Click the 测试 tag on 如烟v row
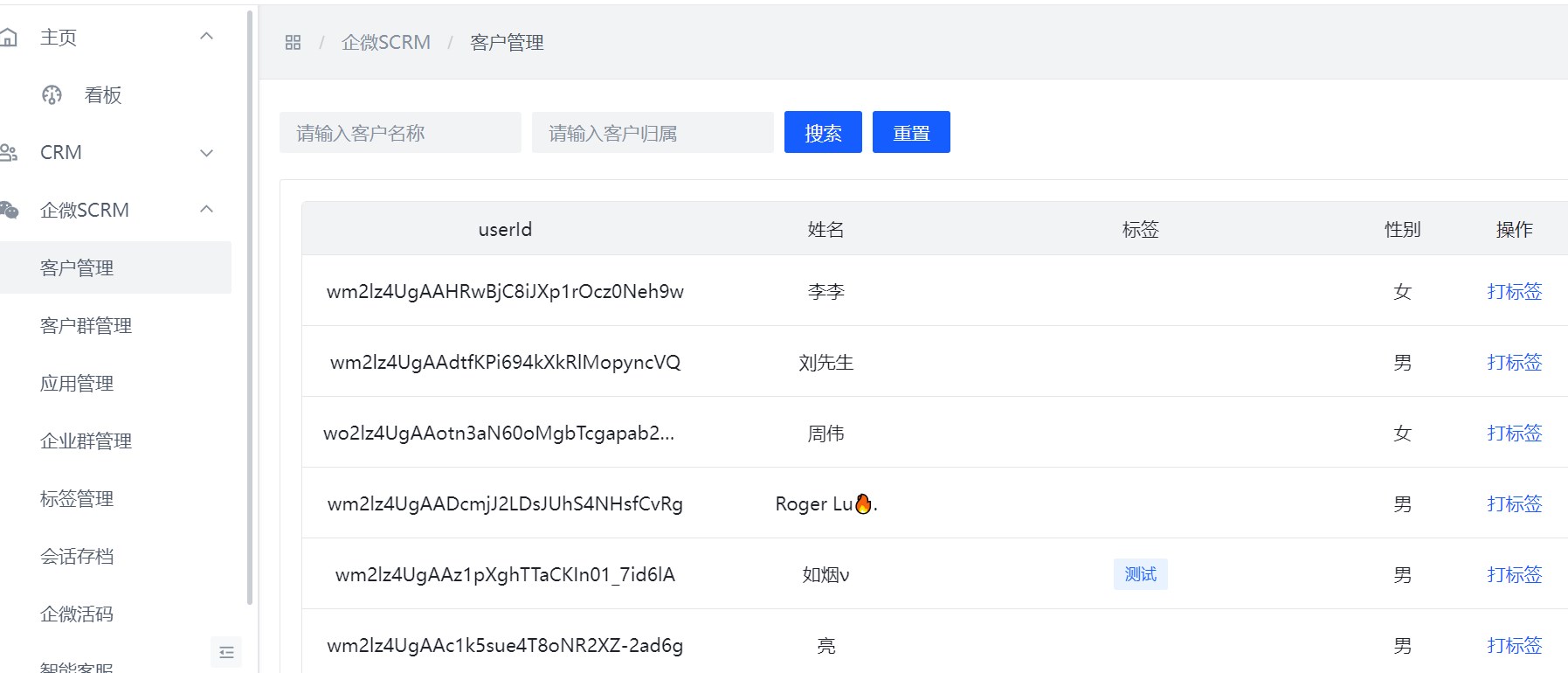Image resolution: width=1568 pixels, height=673 pixels. point(1140,574)
